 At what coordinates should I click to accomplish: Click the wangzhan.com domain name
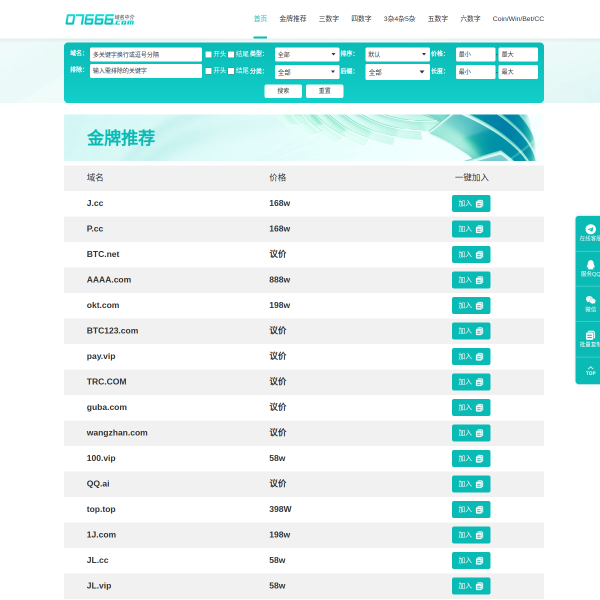(117, 433)
